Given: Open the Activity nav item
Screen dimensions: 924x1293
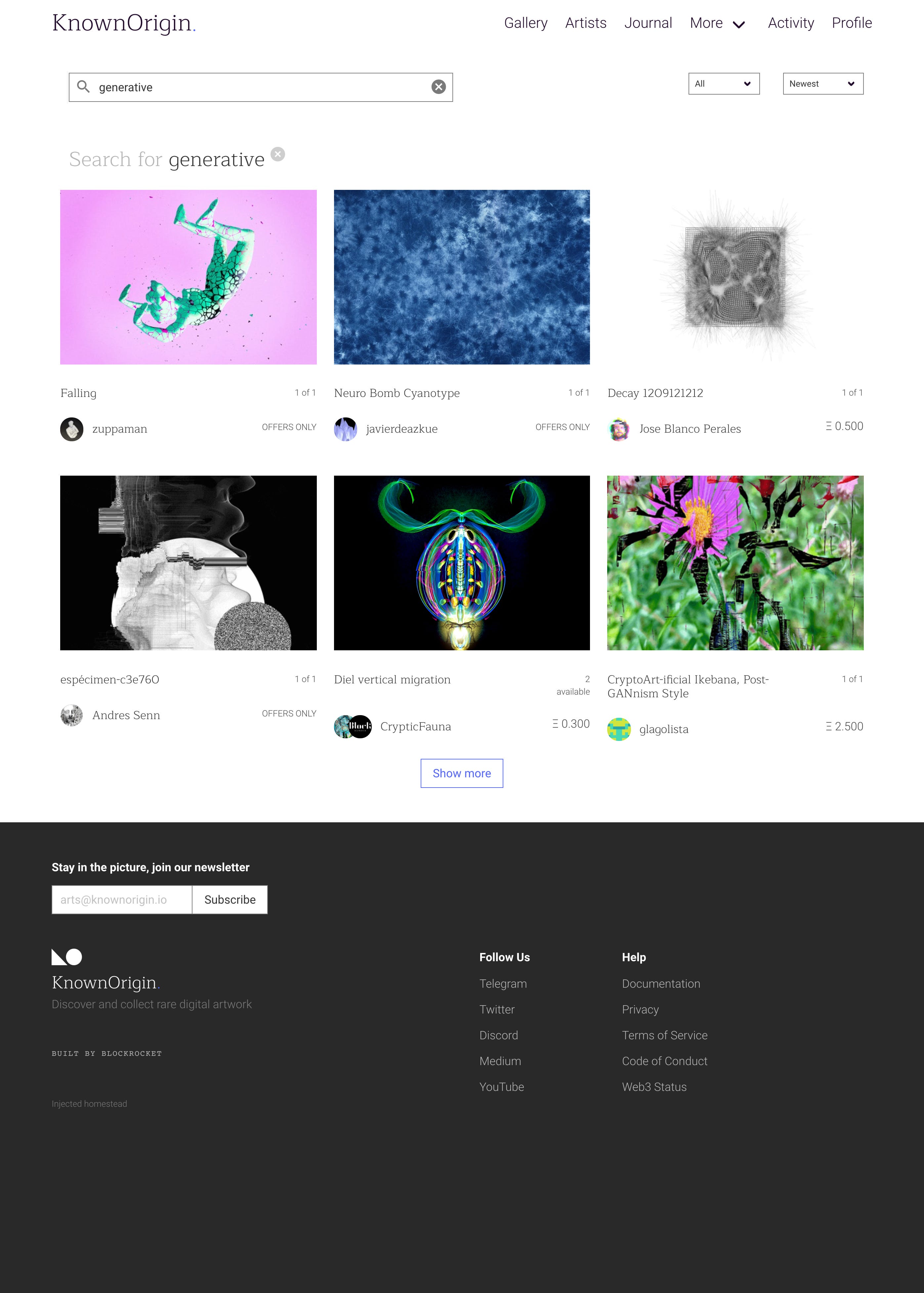Looking at the screenshot, I should 791,23.
